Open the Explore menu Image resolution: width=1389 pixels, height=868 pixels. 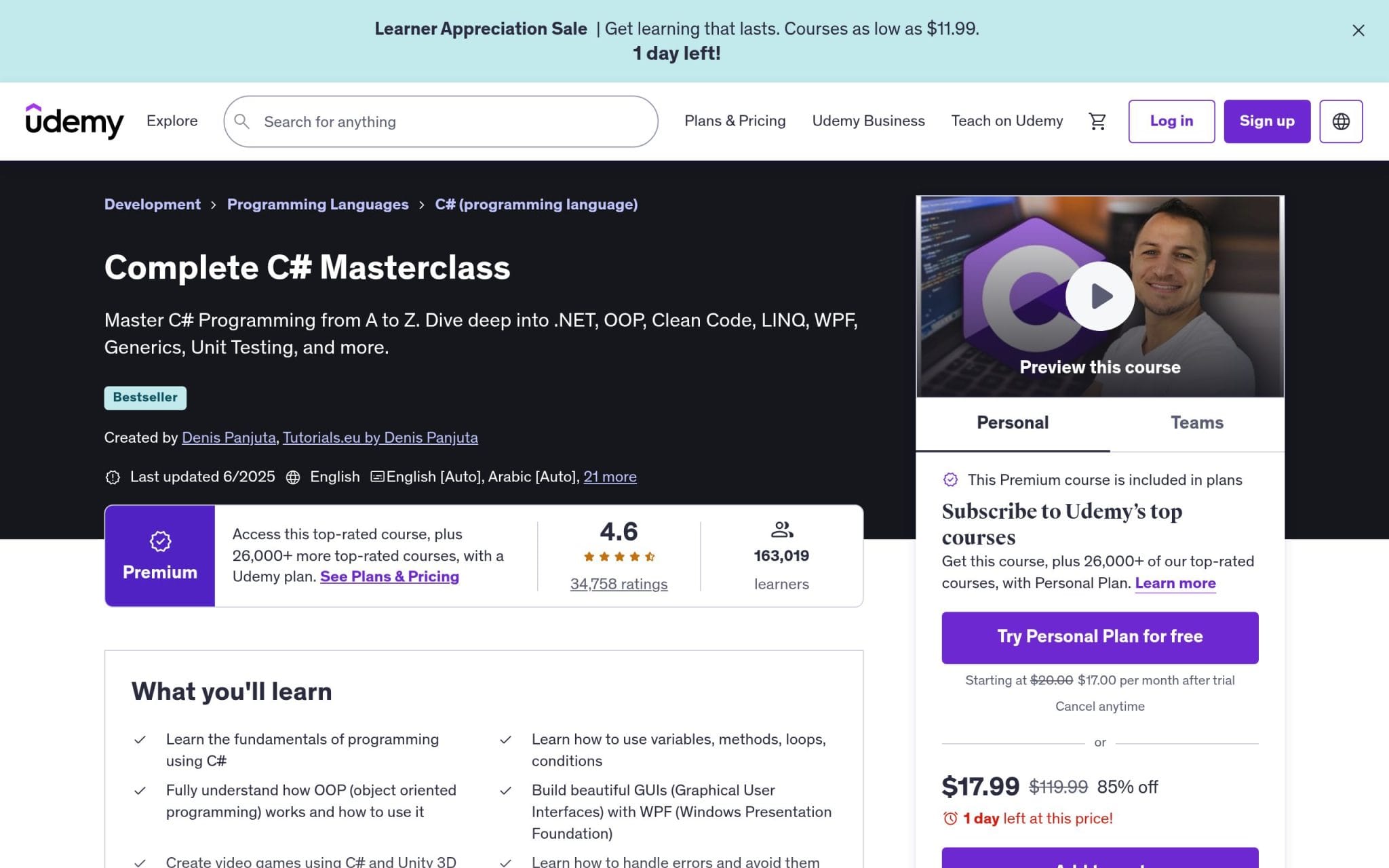(x=172, y=121)
